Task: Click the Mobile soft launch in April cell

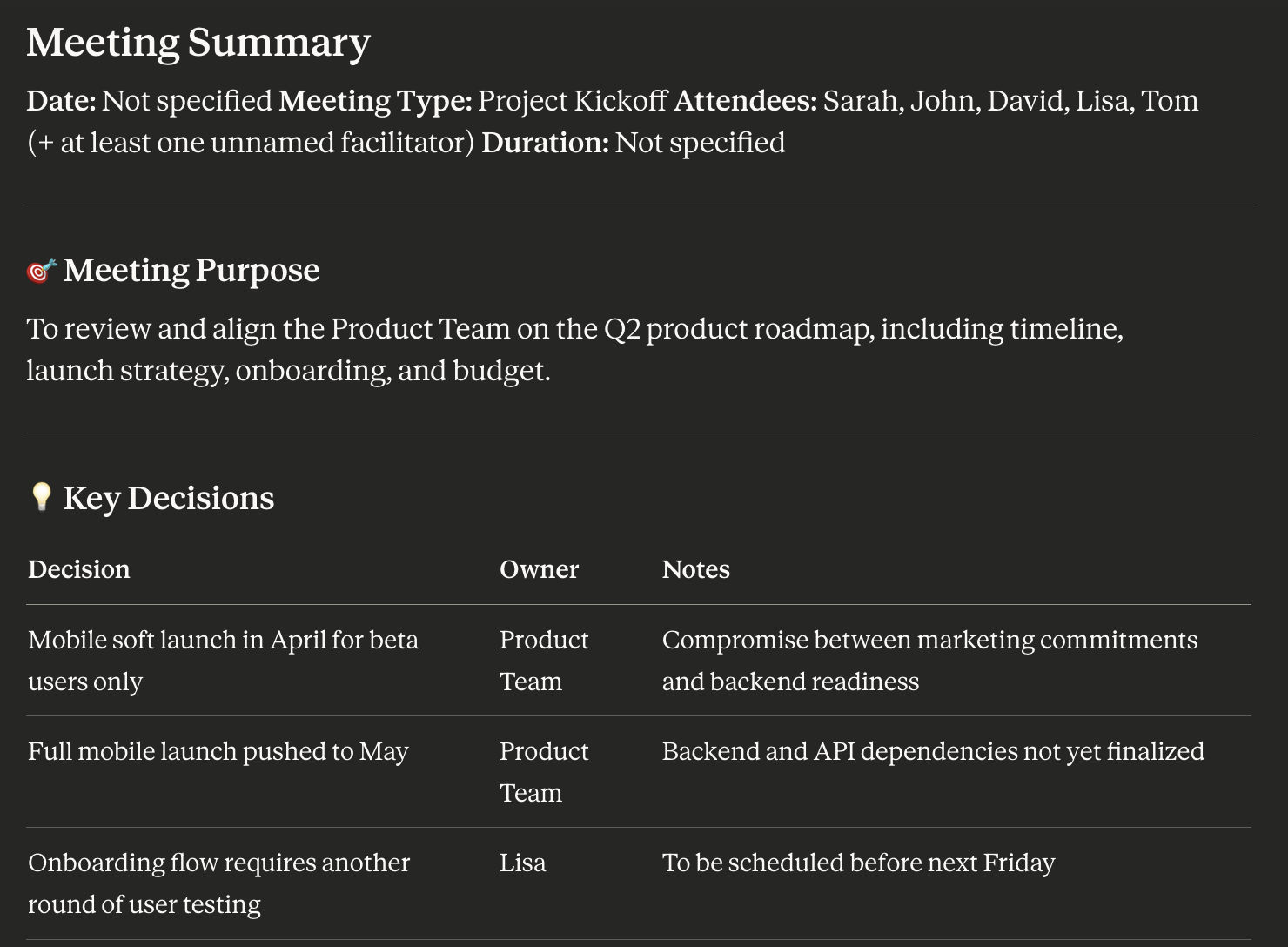Action: pyautogui.click(x=223, y=660)
